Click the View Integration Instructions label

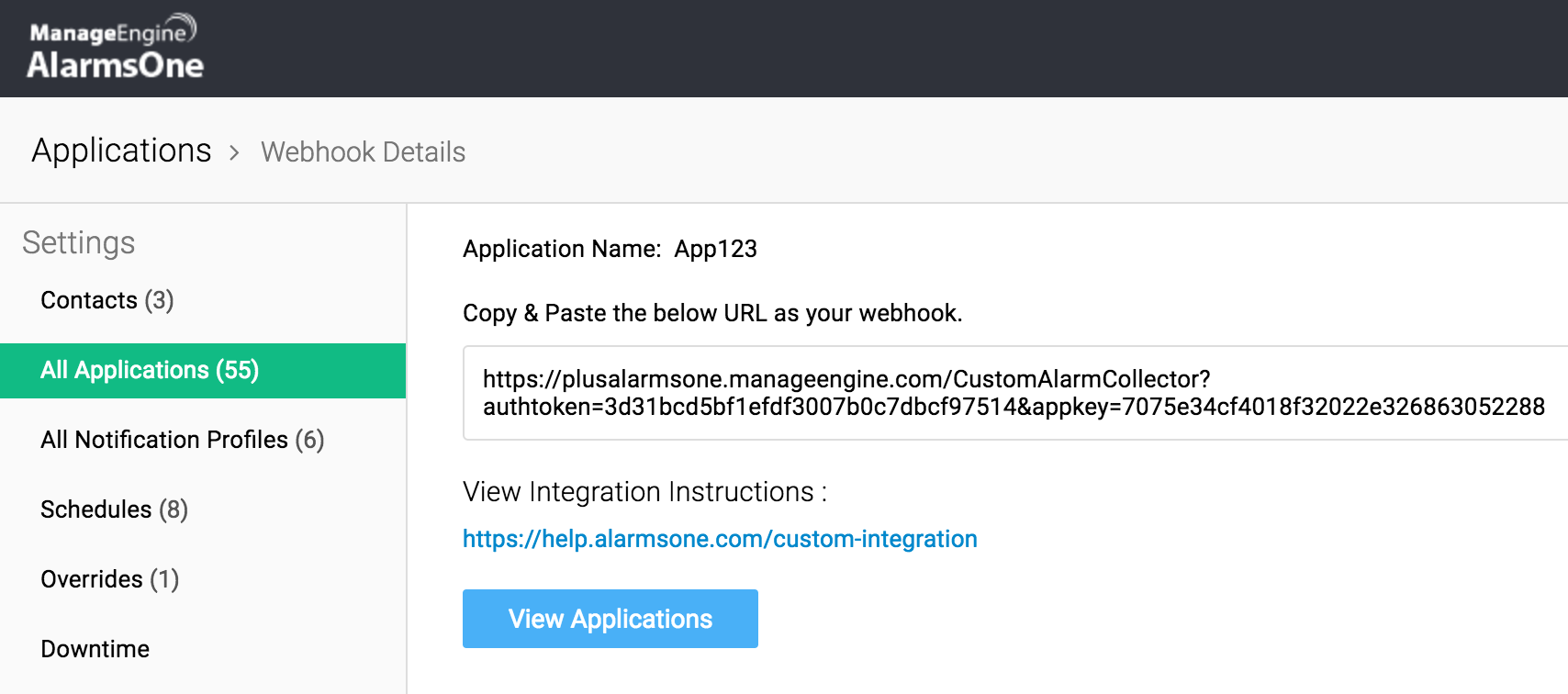(644, 492)
